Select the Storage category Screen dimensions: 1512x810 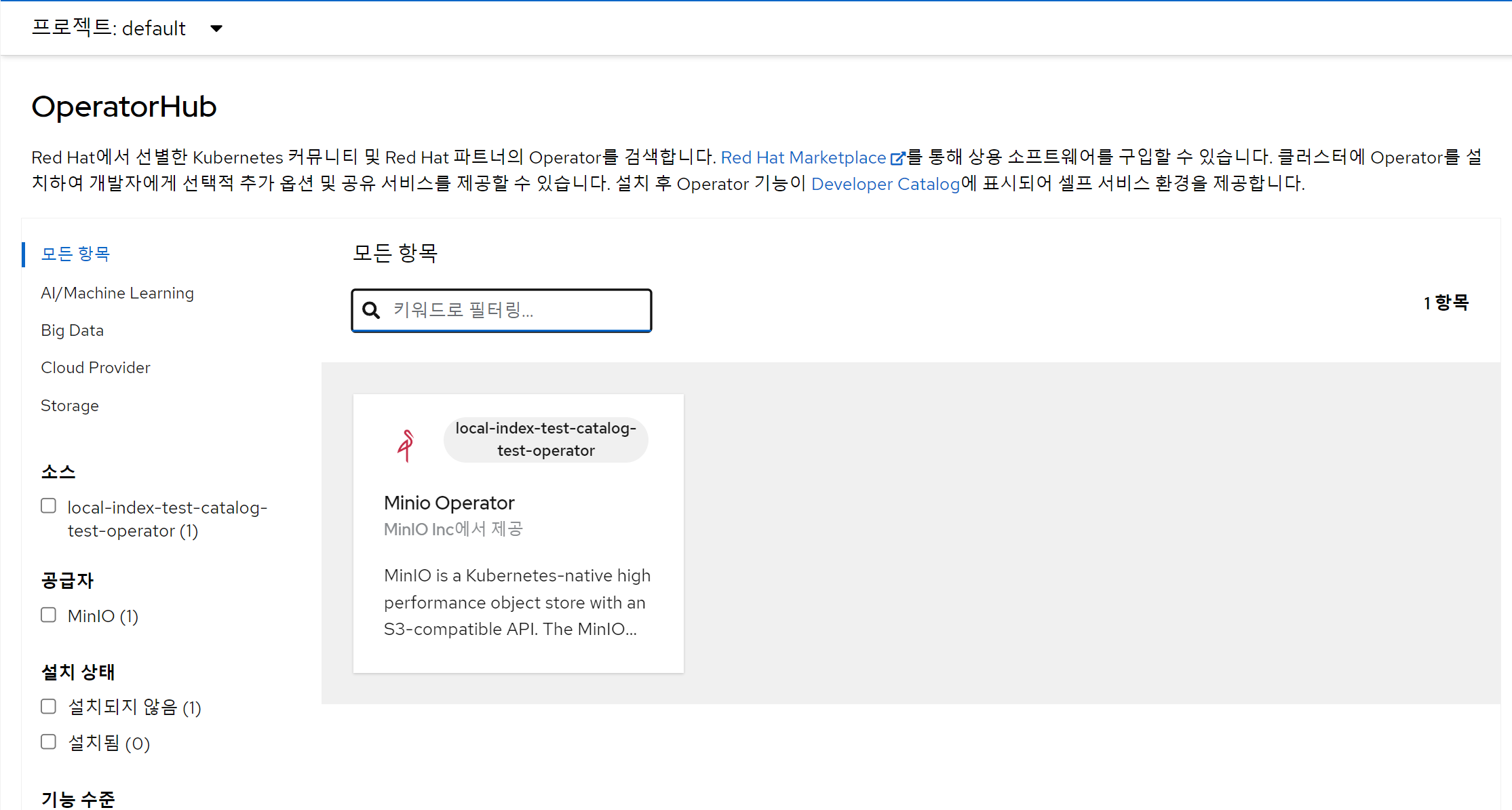pyautogui.click(x=69, y=406)
